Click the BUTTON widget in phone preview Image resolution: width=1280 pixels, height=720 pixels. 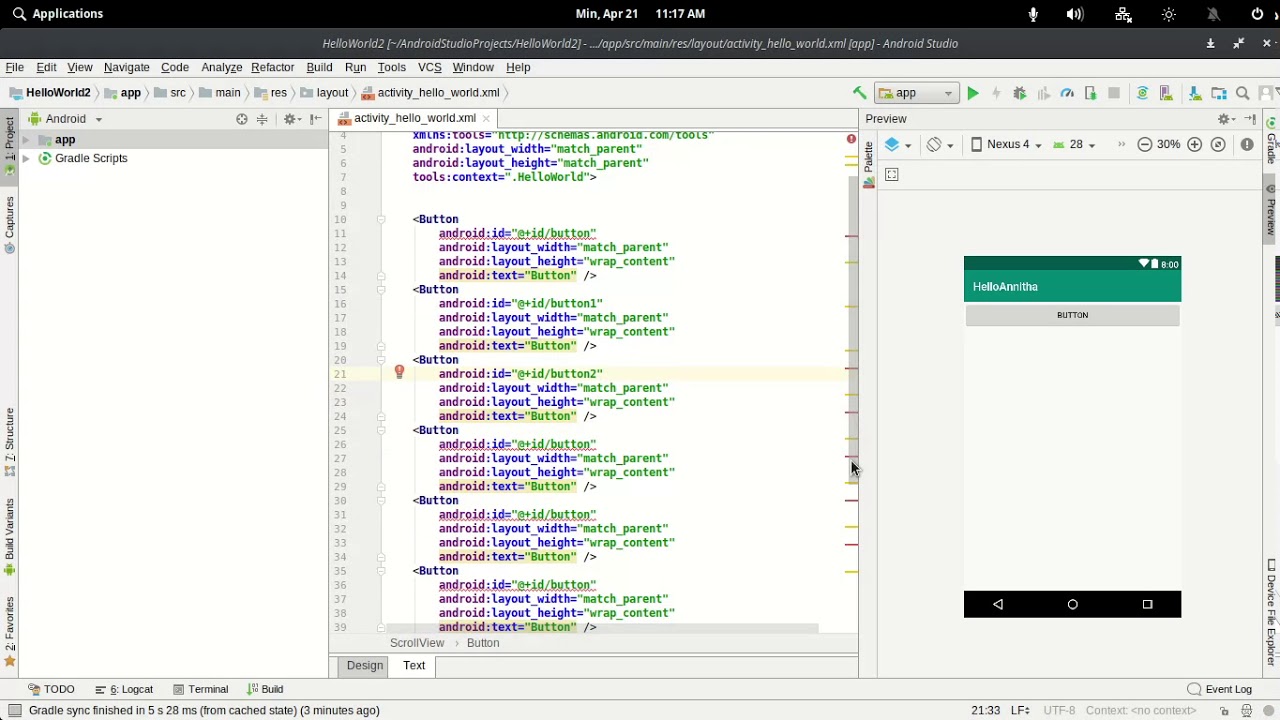pyautogui.click(x=1072, y=316)
